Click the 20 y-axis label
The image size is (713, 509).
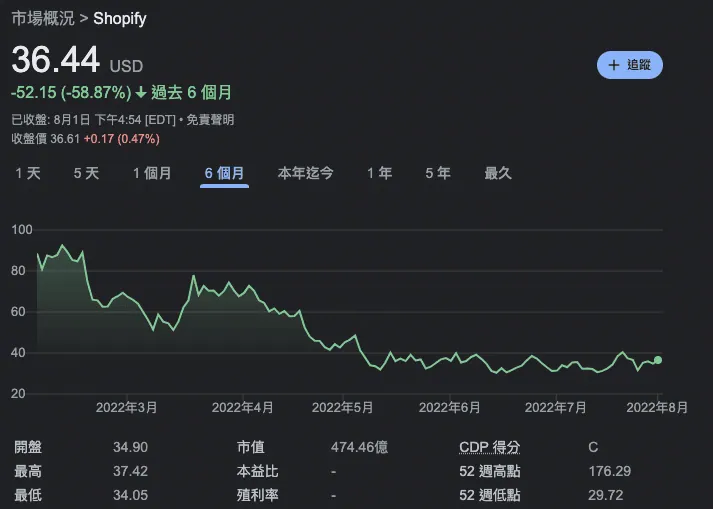pos(18,393)
